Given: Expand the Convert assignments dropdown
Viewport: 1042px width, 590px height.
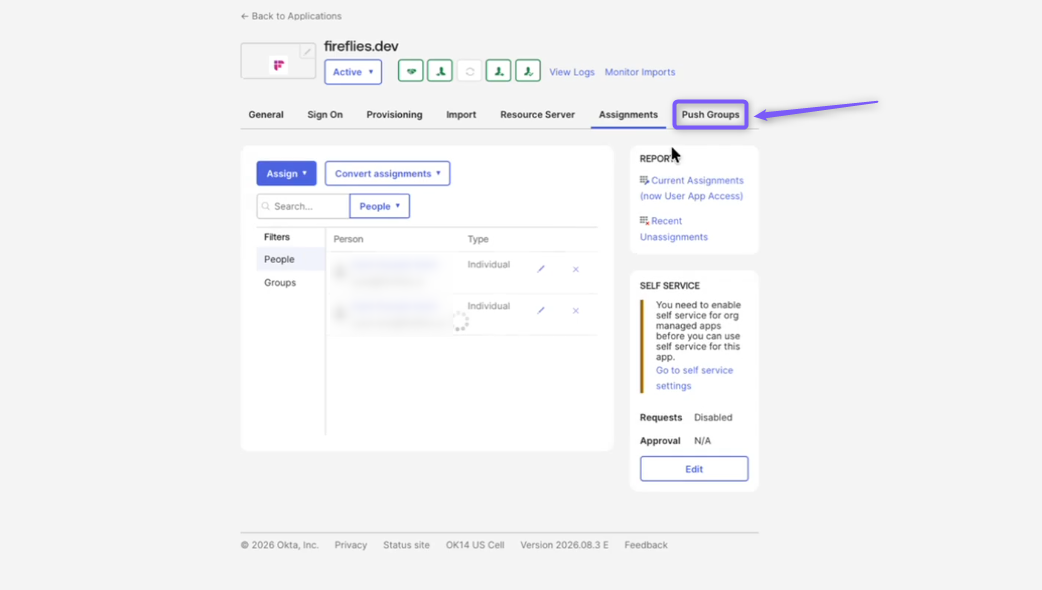Looking at the screenshot, I should 387,173.
